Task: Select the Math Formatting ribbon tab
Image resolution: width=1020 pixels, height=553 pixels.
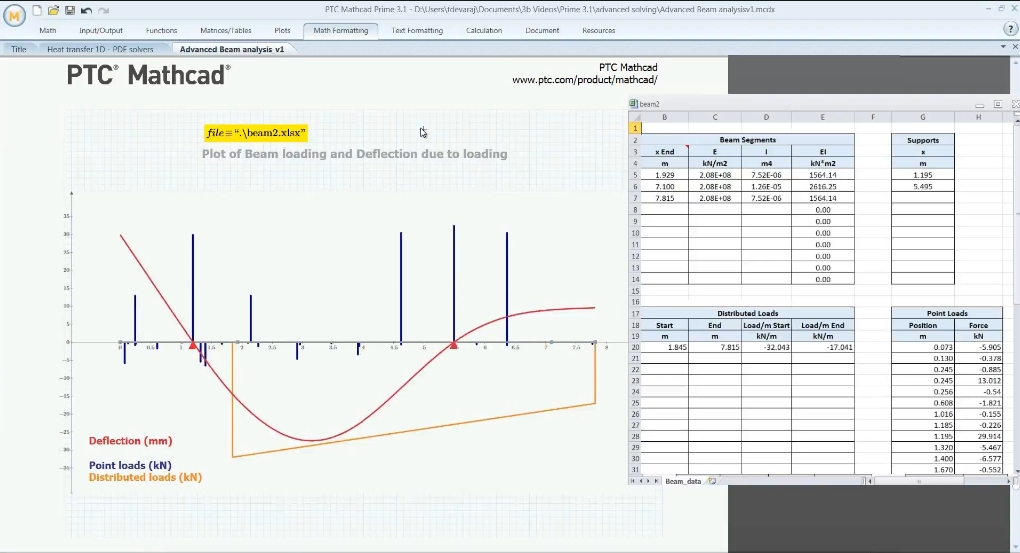Action: click(340, 31)
